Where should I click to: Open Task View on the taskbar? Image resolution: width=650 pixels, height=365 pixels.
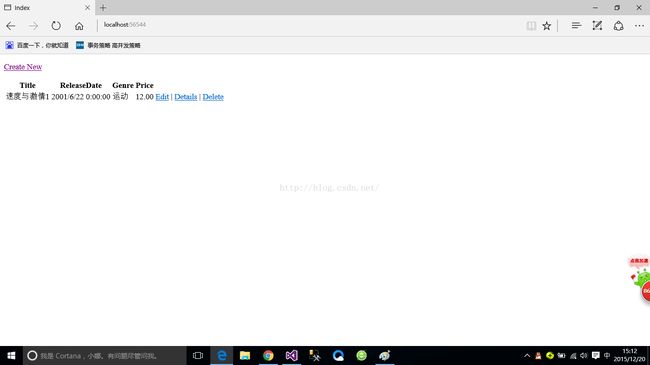[x=198, y=355]
